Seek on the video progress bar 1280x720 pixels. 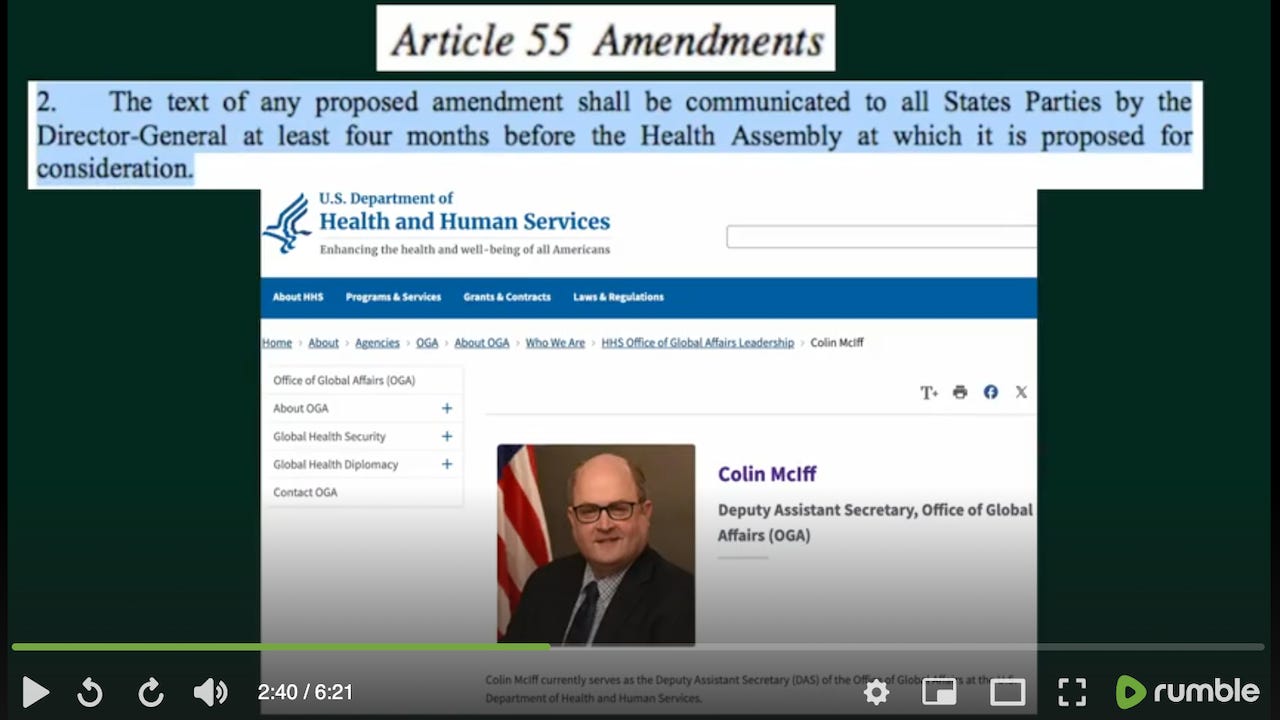[638, 647]
